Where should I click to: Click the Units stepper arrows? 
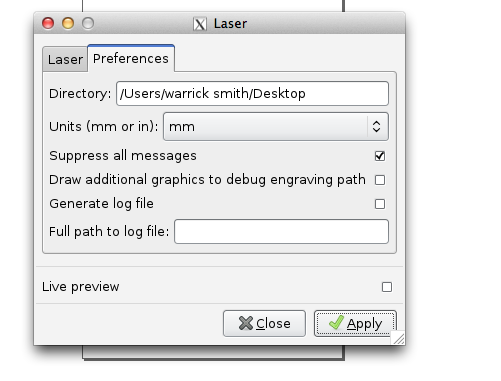(376, 126)
